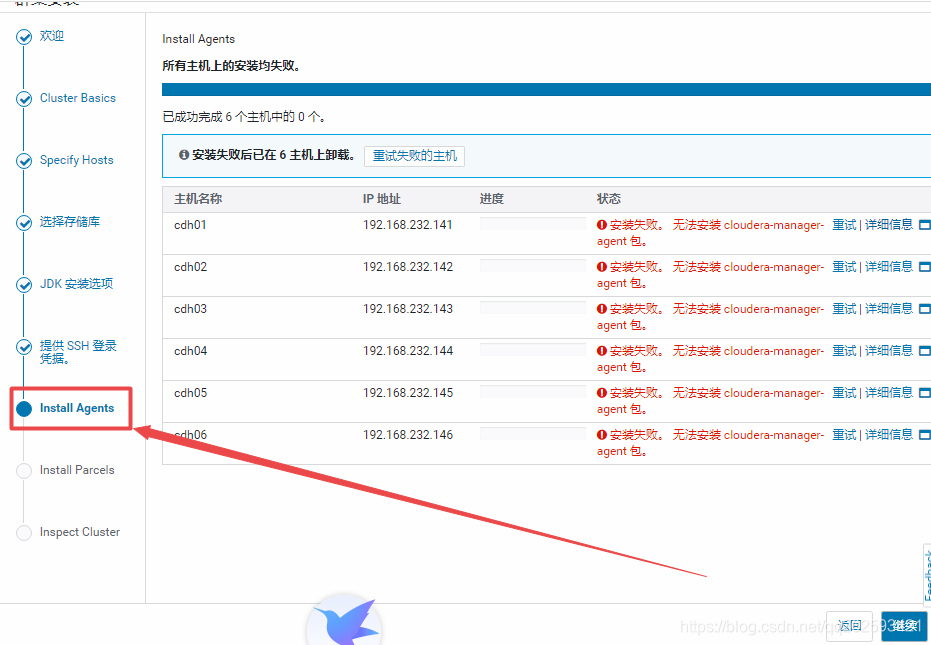
Task: Open 详细信息 for host cdh02
Action: [889, 267]
